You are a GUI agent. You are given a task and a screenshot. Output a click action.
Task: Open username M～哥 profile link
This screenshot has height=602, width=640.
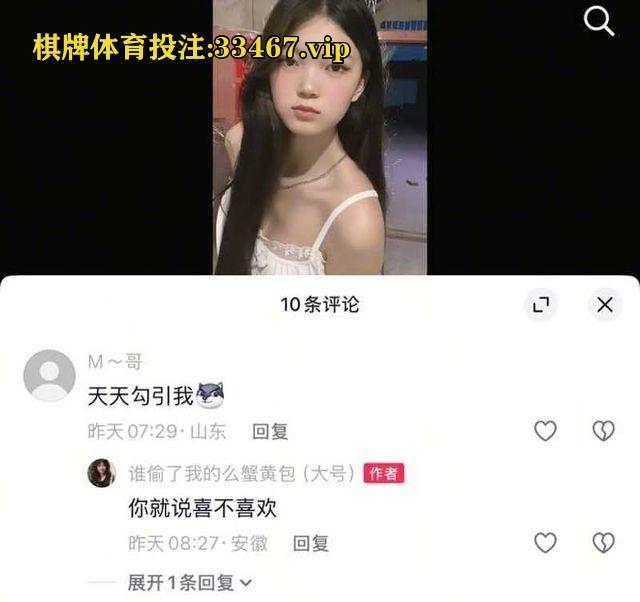tap(115, 362)
